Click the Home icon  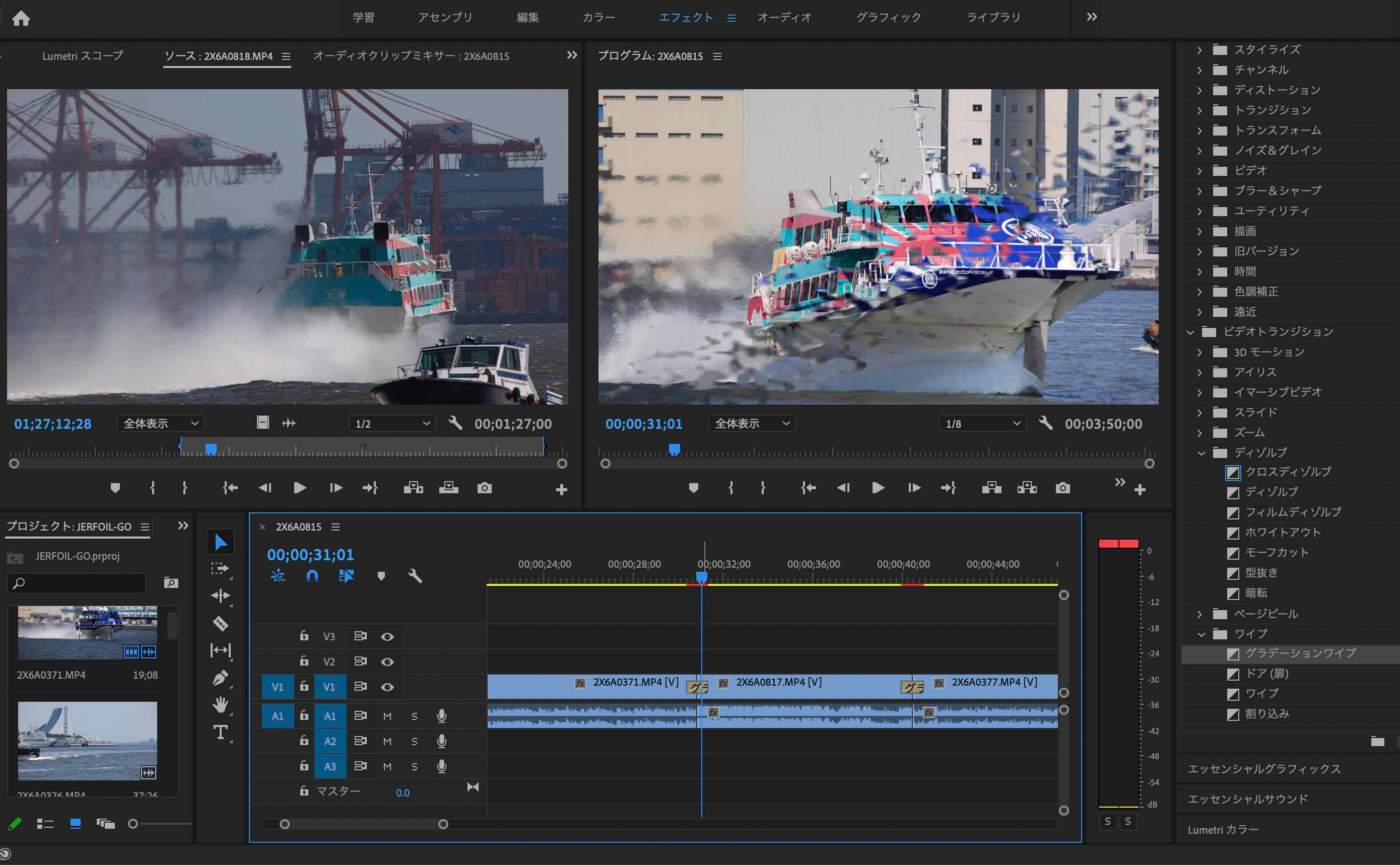coord(21,18)
